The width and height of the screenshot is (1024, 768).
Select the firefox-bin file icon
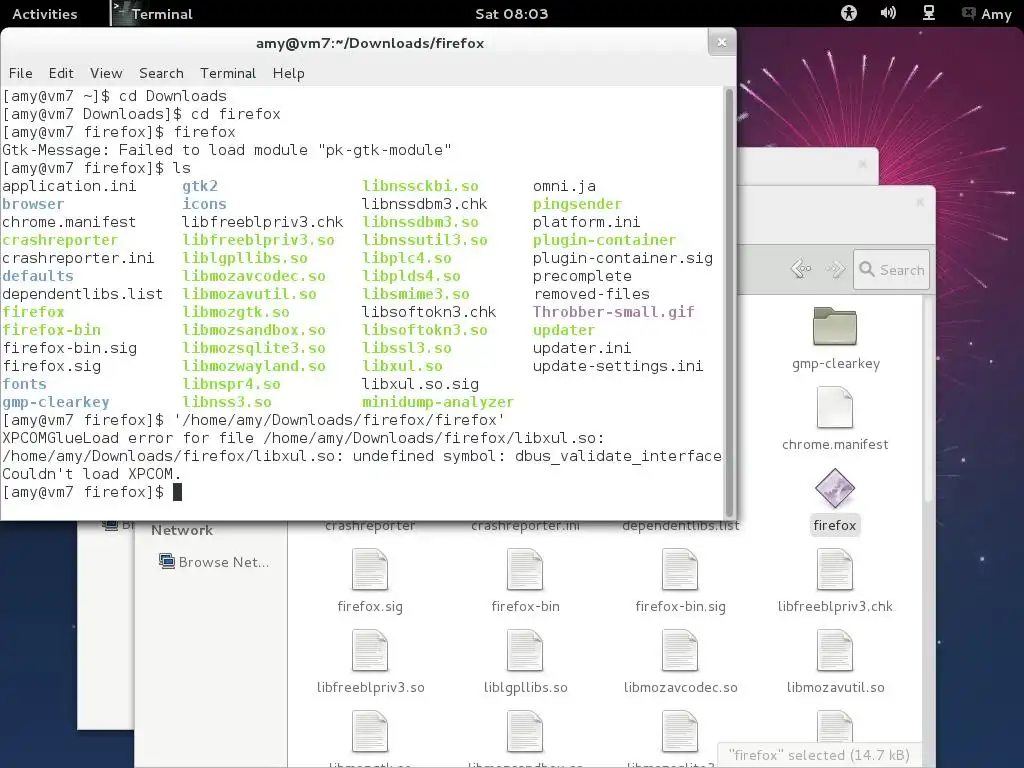point(525,569)
